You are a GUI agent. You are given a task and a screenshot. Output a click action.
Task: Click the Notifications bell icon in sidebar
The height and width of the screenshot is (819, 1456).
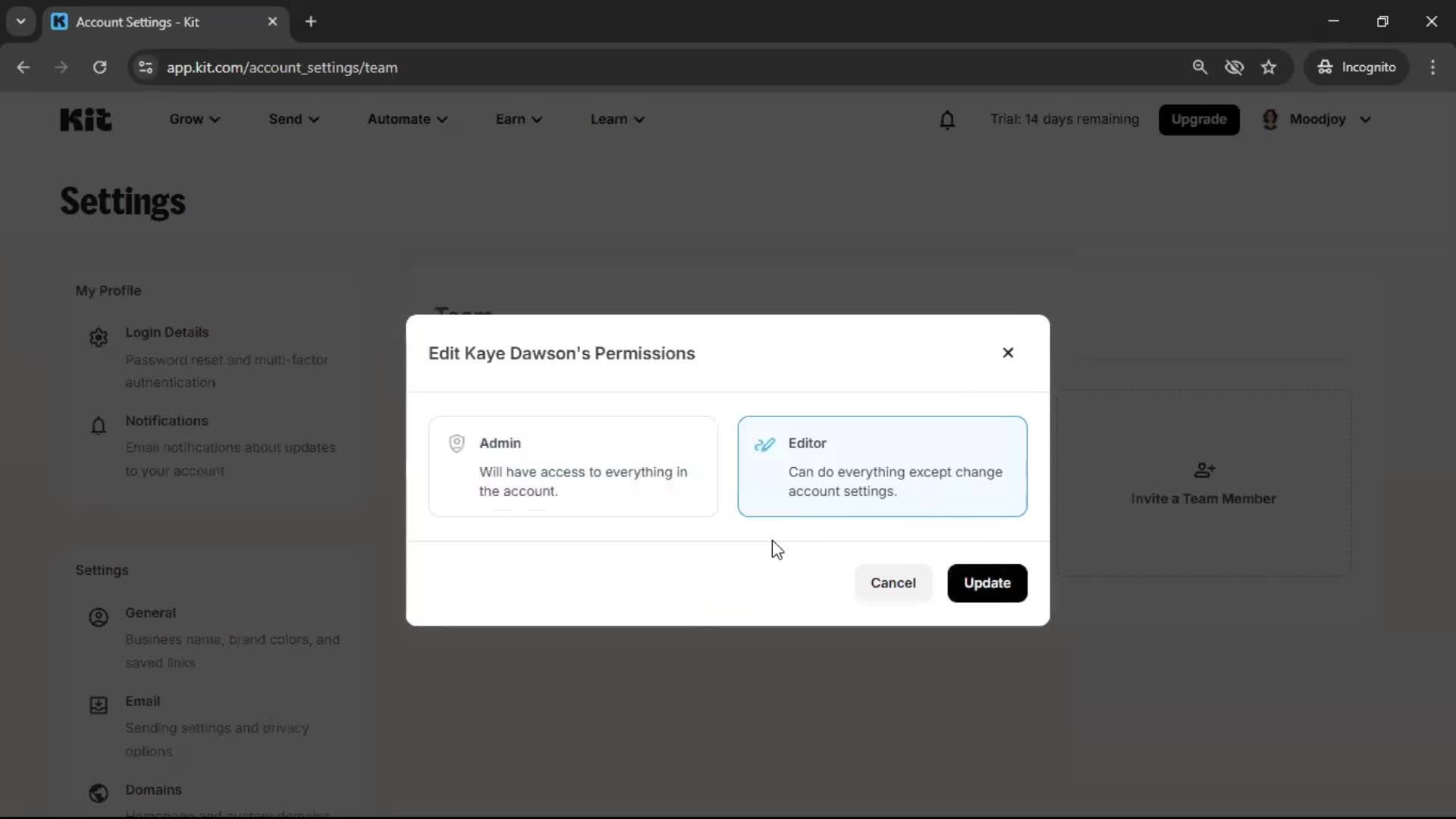(98, 425)
